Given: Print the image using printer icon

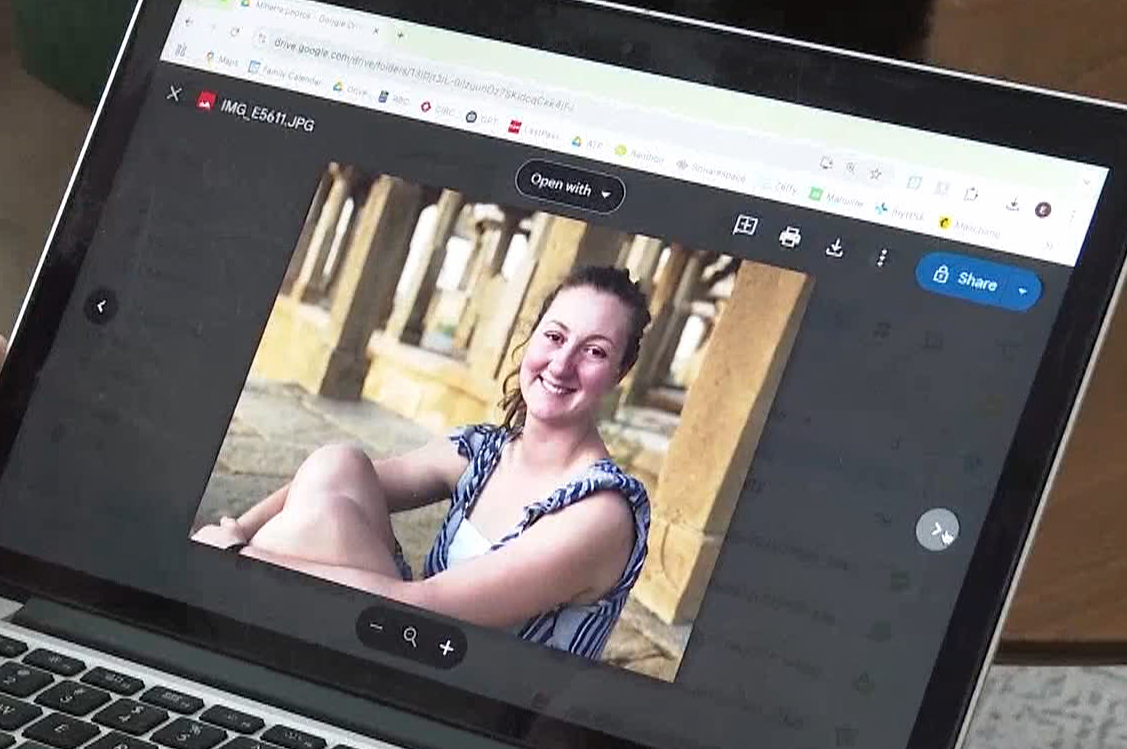Looking at the screenshot, I should (x=790, y=237).
